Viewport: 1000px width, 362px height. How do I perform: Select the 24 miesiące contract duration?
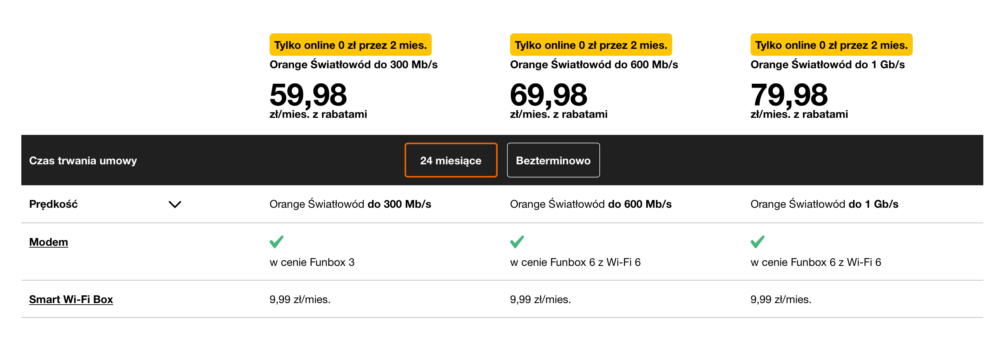[x=451, y=160]
